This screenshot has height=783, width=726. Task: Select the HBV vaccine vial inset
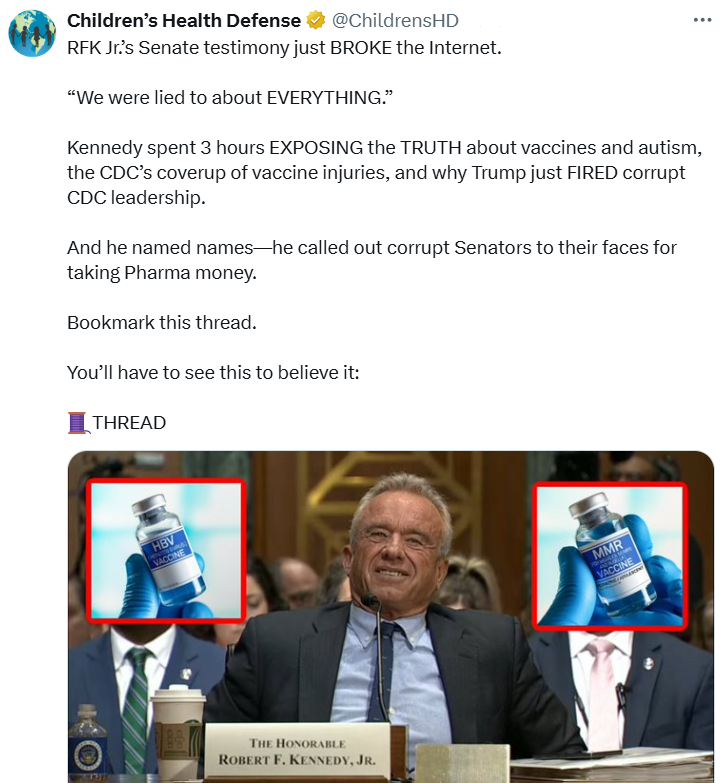point(166,550)
